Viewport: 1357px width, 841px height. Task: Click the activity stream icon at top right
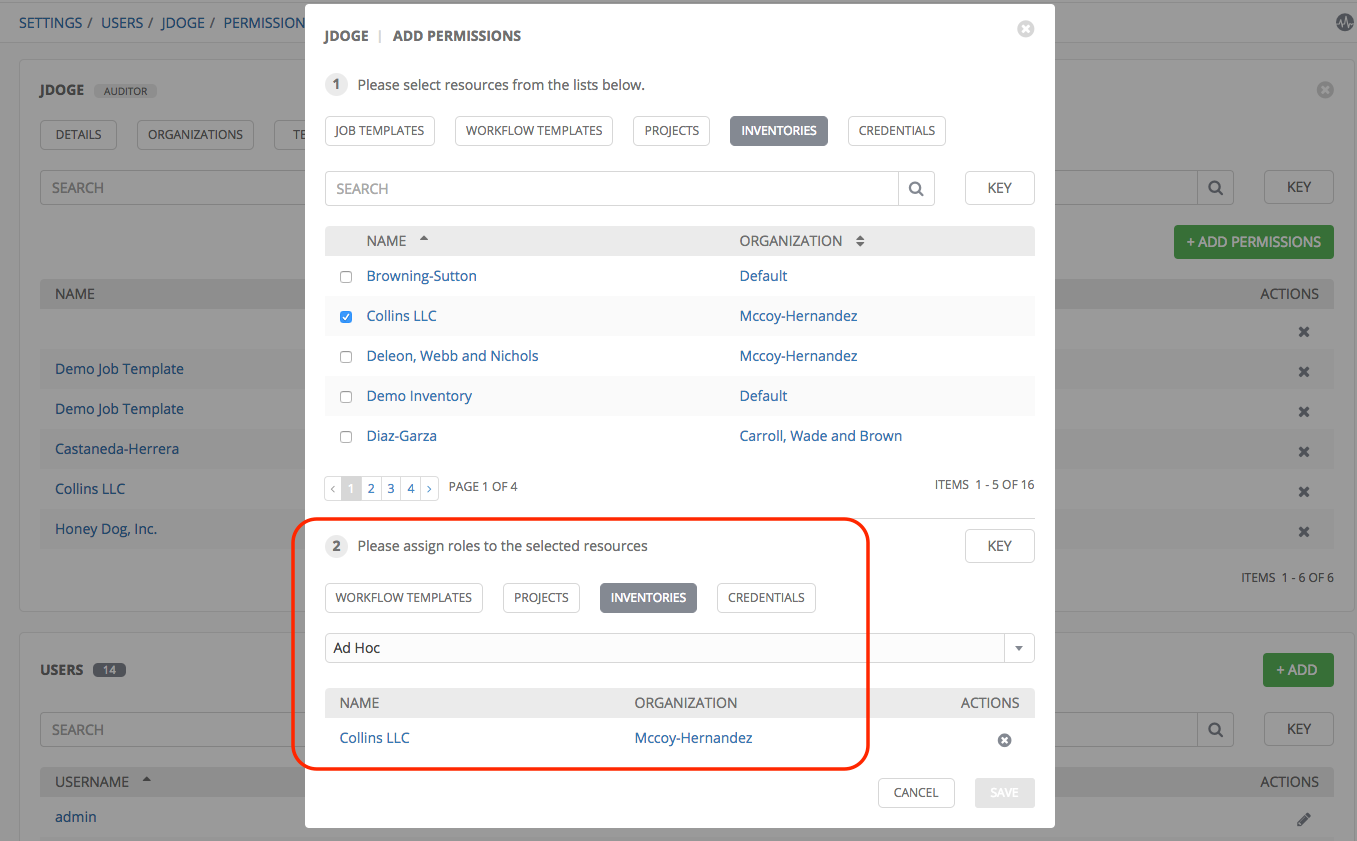click(1344, 22)
